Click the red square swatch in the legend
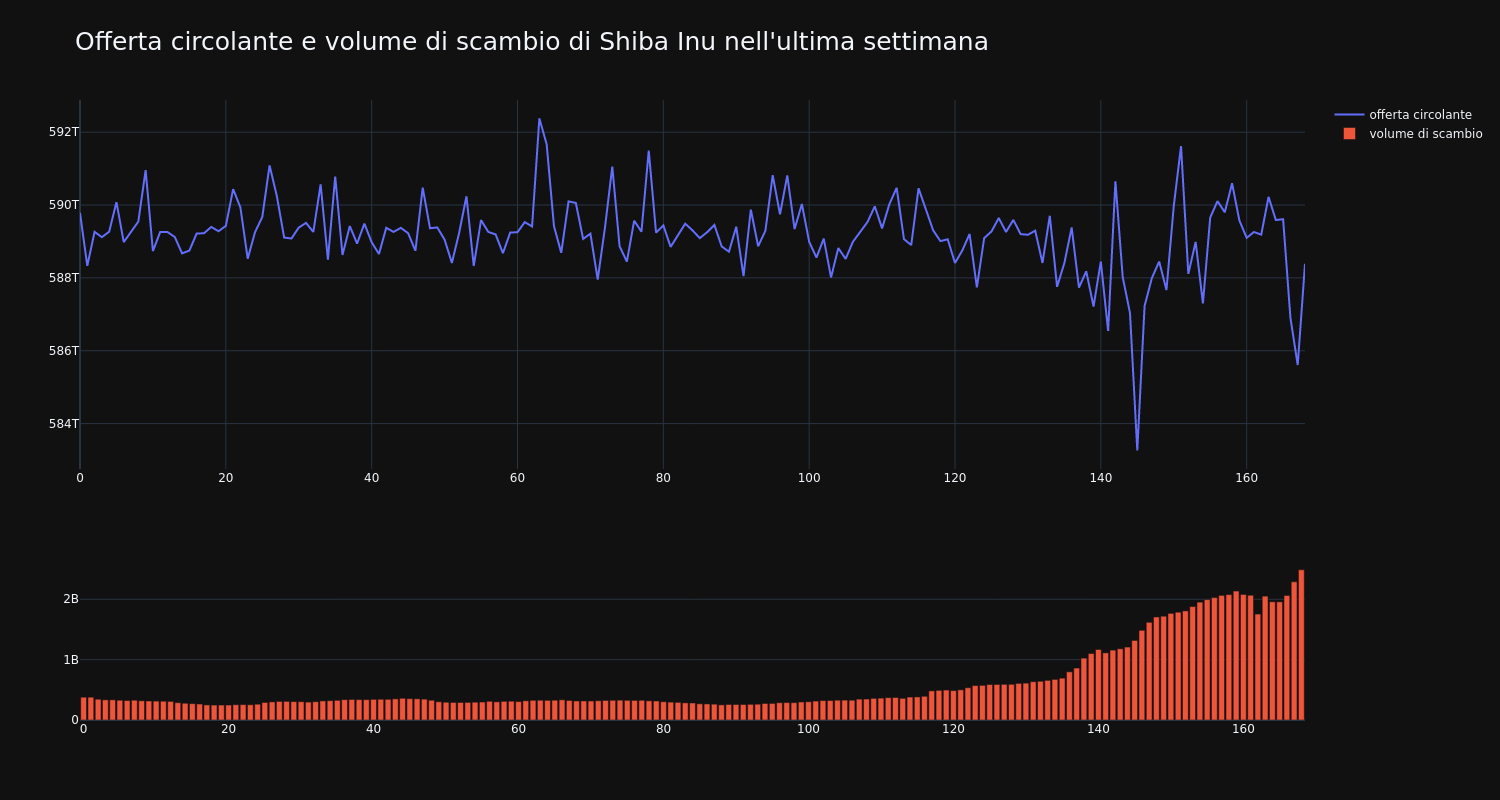Viewport: 1500px width, 800px height. pyautogui.click(x=1349, y=134)
